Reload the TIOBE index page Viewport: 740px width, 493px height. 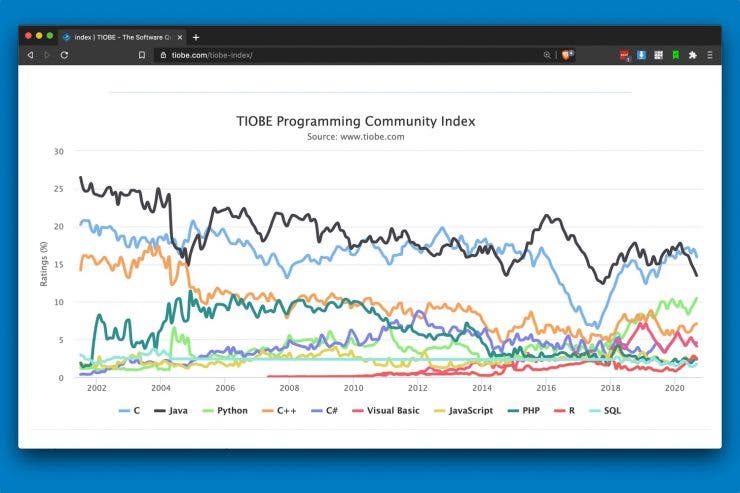(x=64, y=55)
